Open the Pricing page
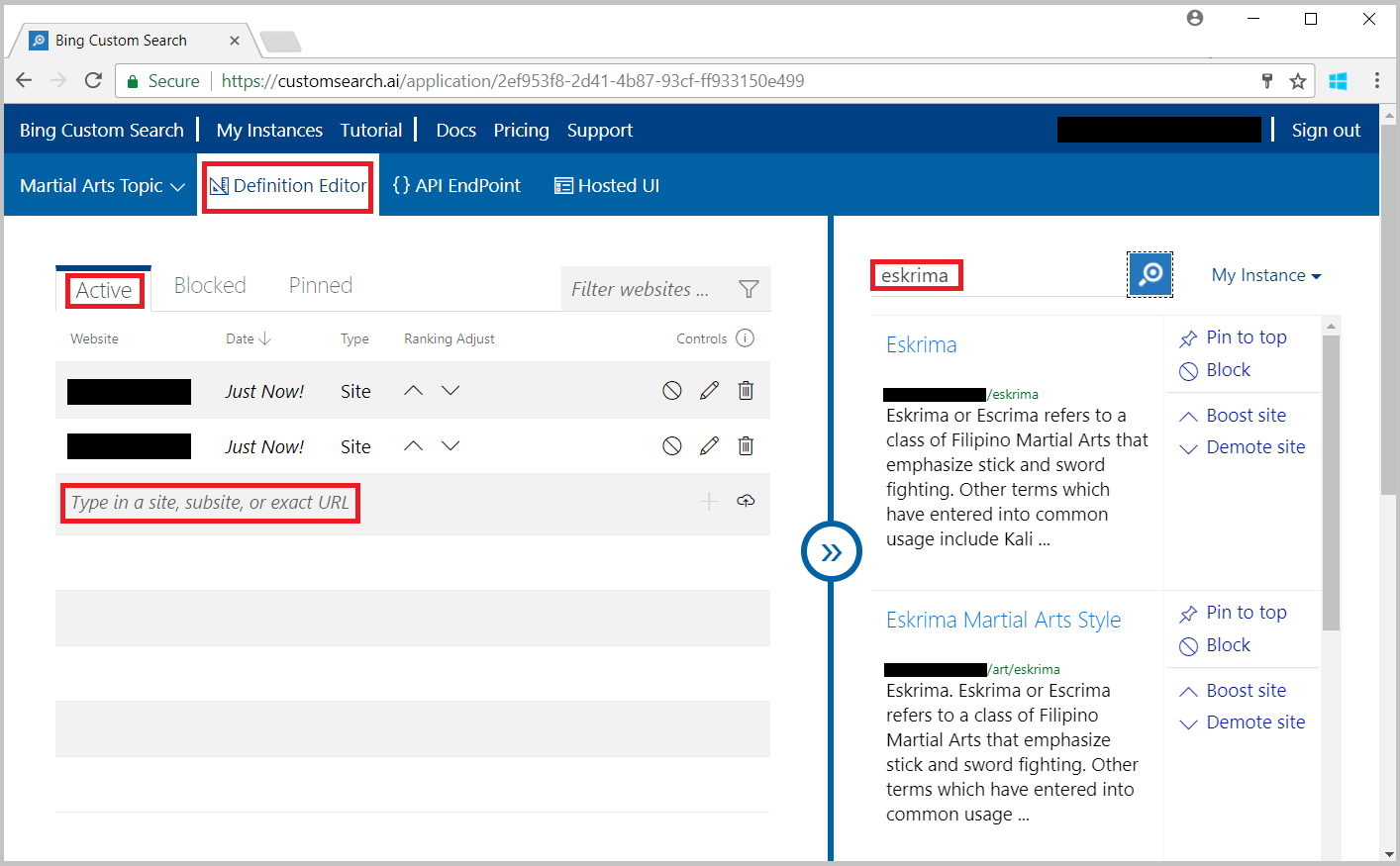Screen dimensions: 1400x866 coord(522,131)
